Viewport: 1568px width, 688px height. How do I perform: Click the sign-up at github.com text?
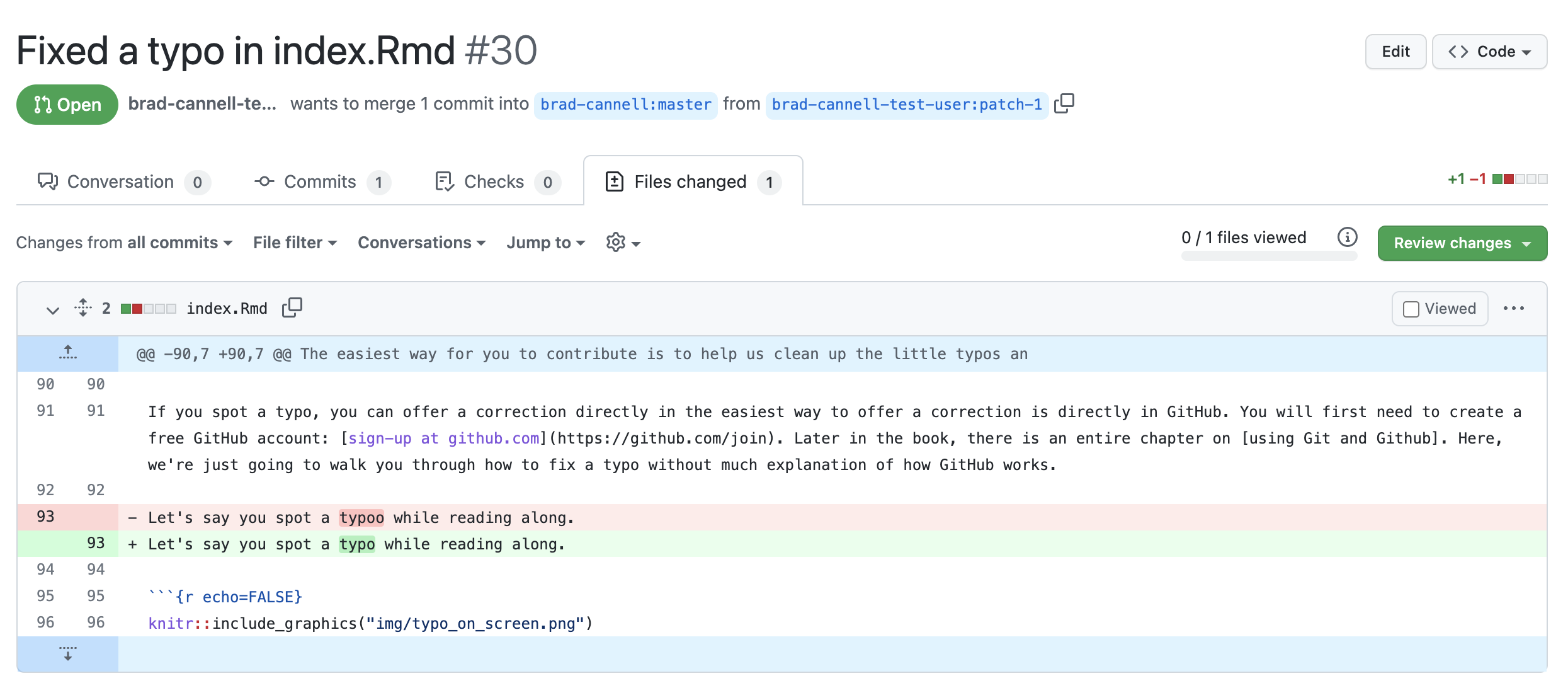click(443, 439)
